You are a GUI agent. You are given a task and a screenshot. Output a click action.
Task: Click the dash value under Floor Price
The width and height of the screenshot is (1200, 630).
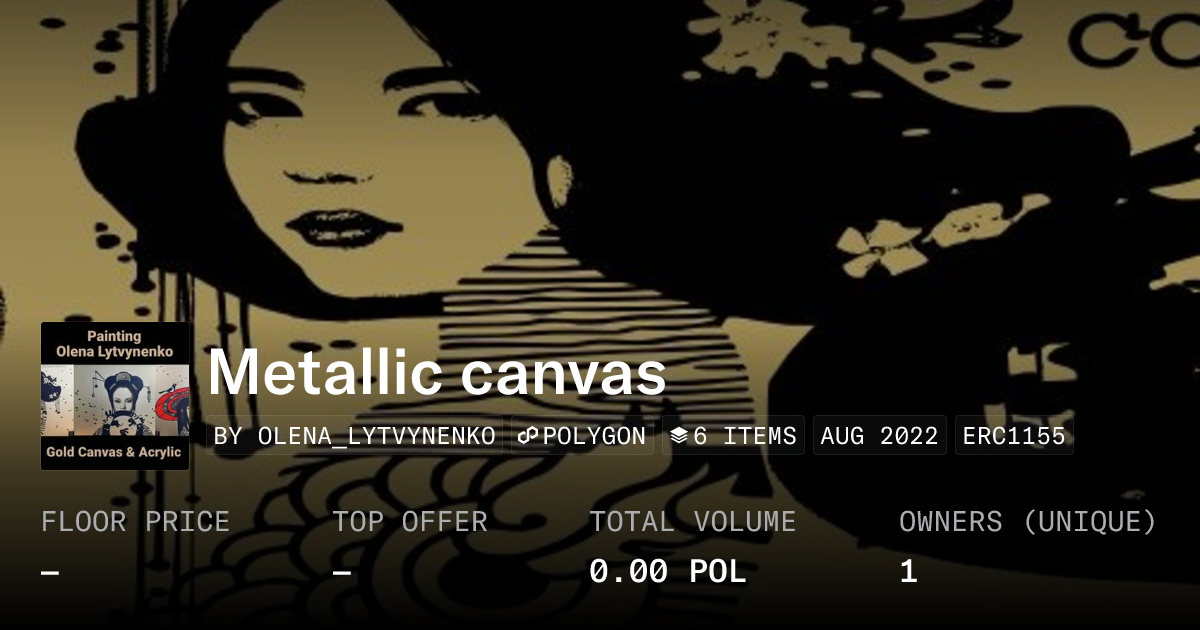pos(50,573)
